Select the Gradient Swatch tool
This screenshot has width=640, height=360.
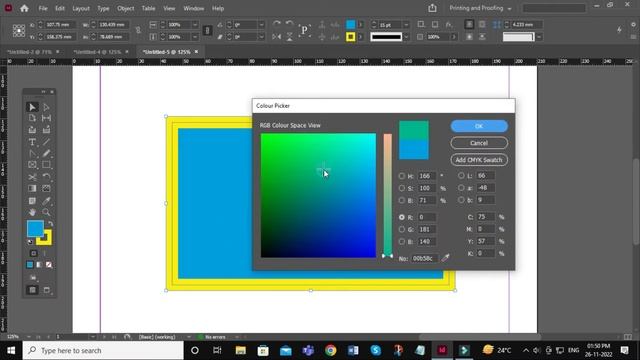pos(32,189)
